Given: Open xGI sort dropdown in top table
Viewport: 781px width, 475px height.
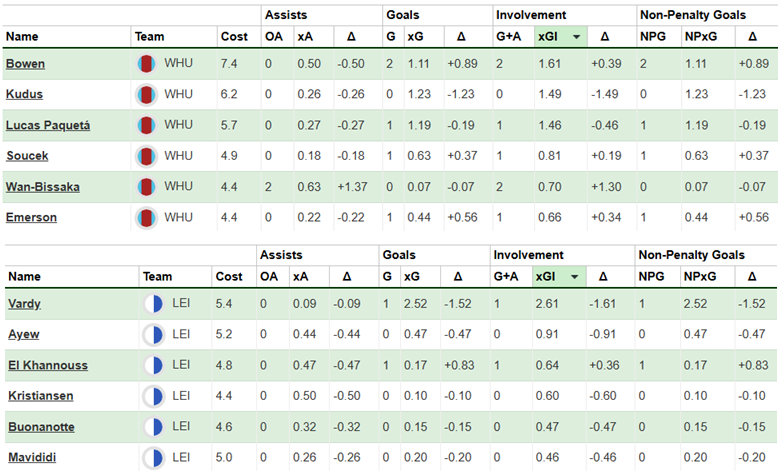Looking at the screenshot, I should tap(577, 37).
